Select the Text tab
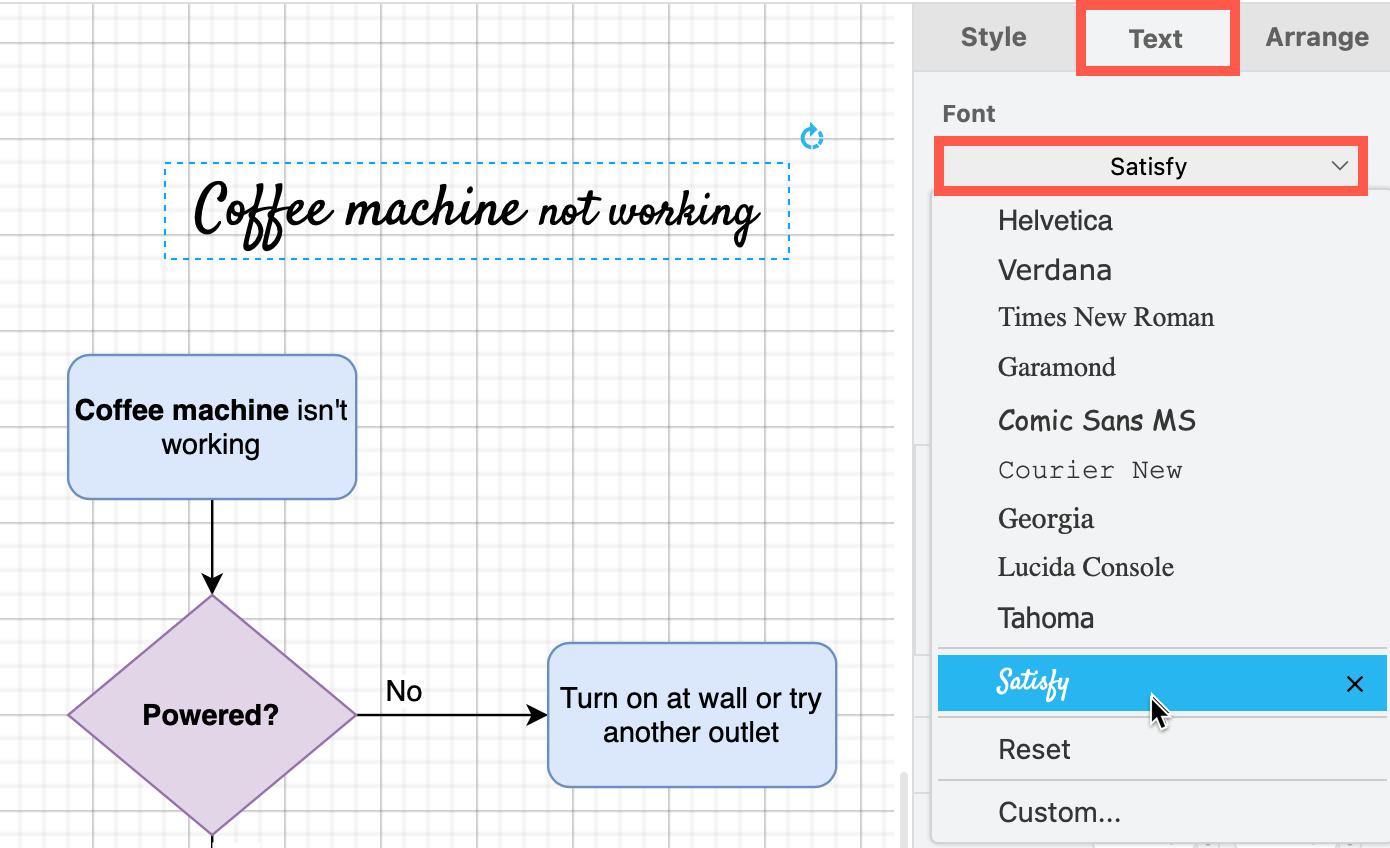Screen dimensions: 1390x848 [1156, 37]
